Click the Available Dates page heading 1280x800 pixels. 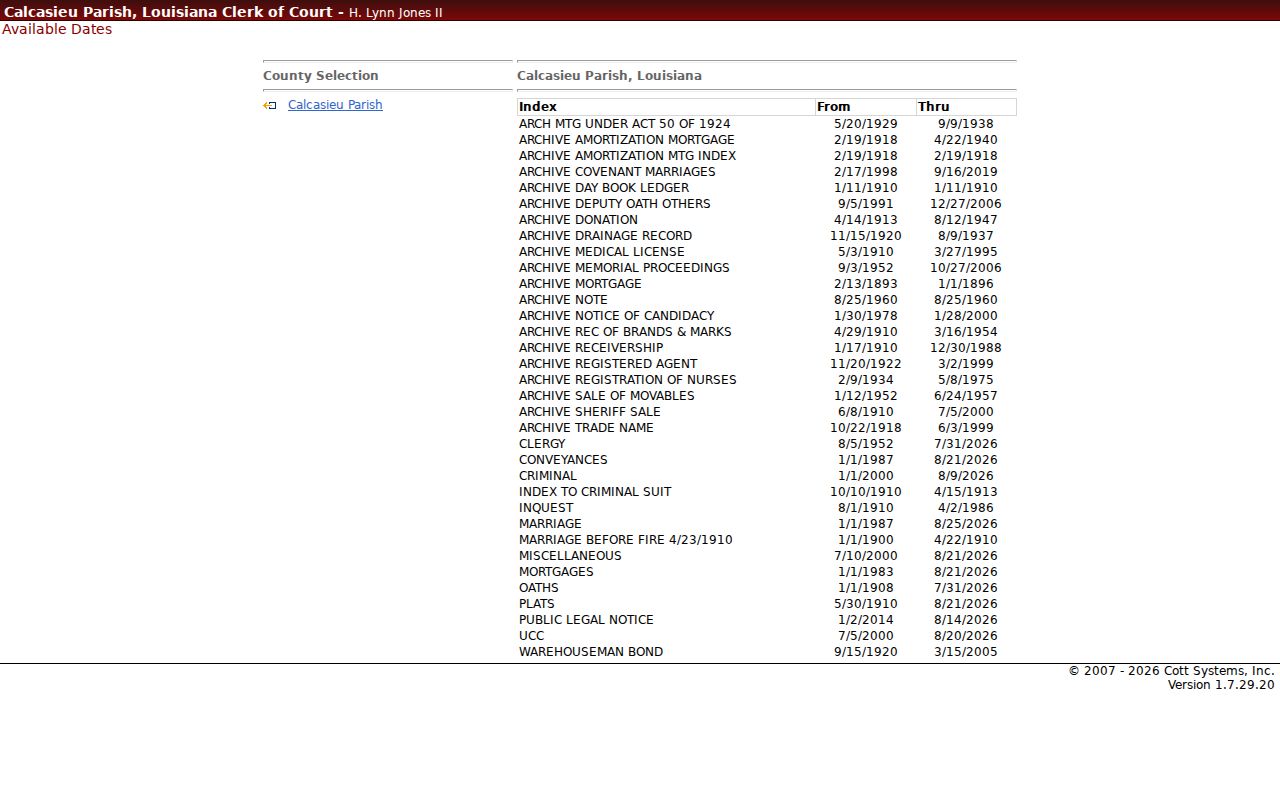57,29
